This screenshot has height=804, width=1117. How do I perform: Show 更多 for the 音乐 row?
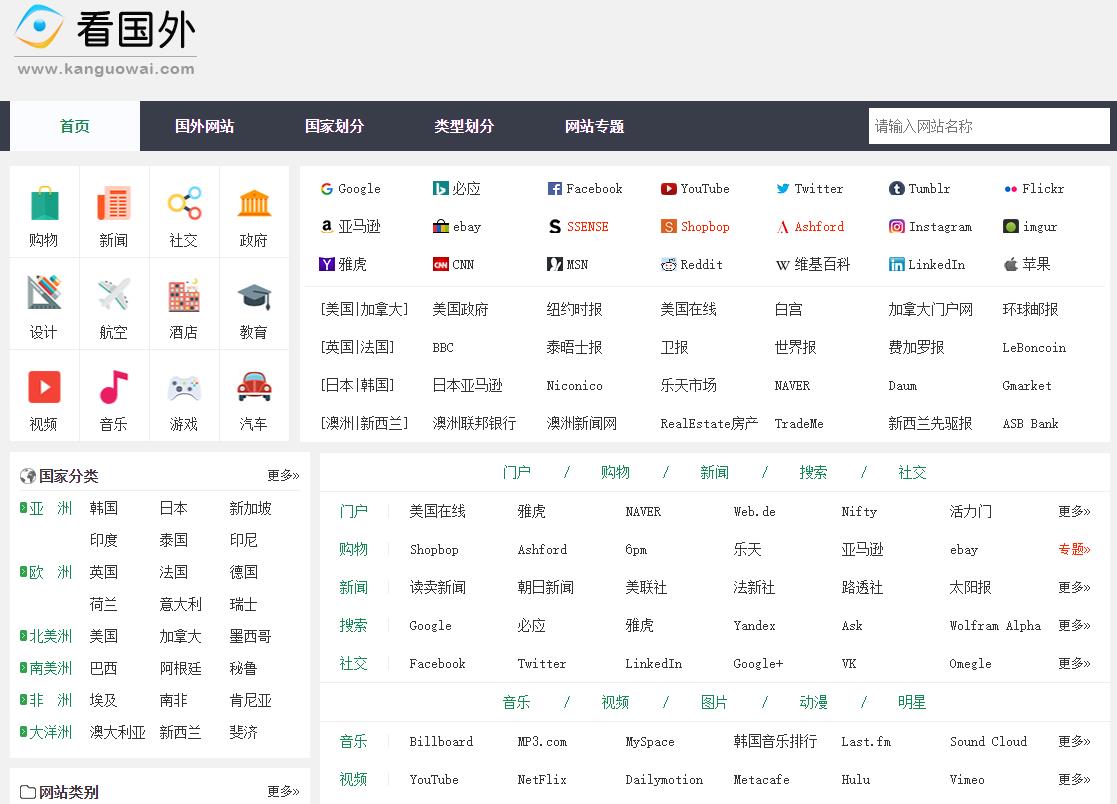click(x=1074, y=741)
